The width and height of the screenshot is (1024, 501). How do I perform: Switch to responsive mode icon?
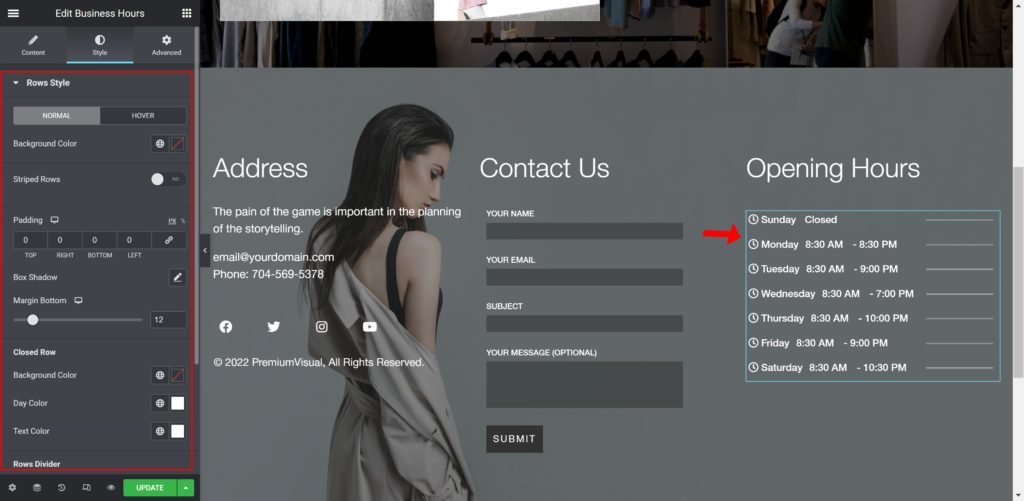(86, 487)
